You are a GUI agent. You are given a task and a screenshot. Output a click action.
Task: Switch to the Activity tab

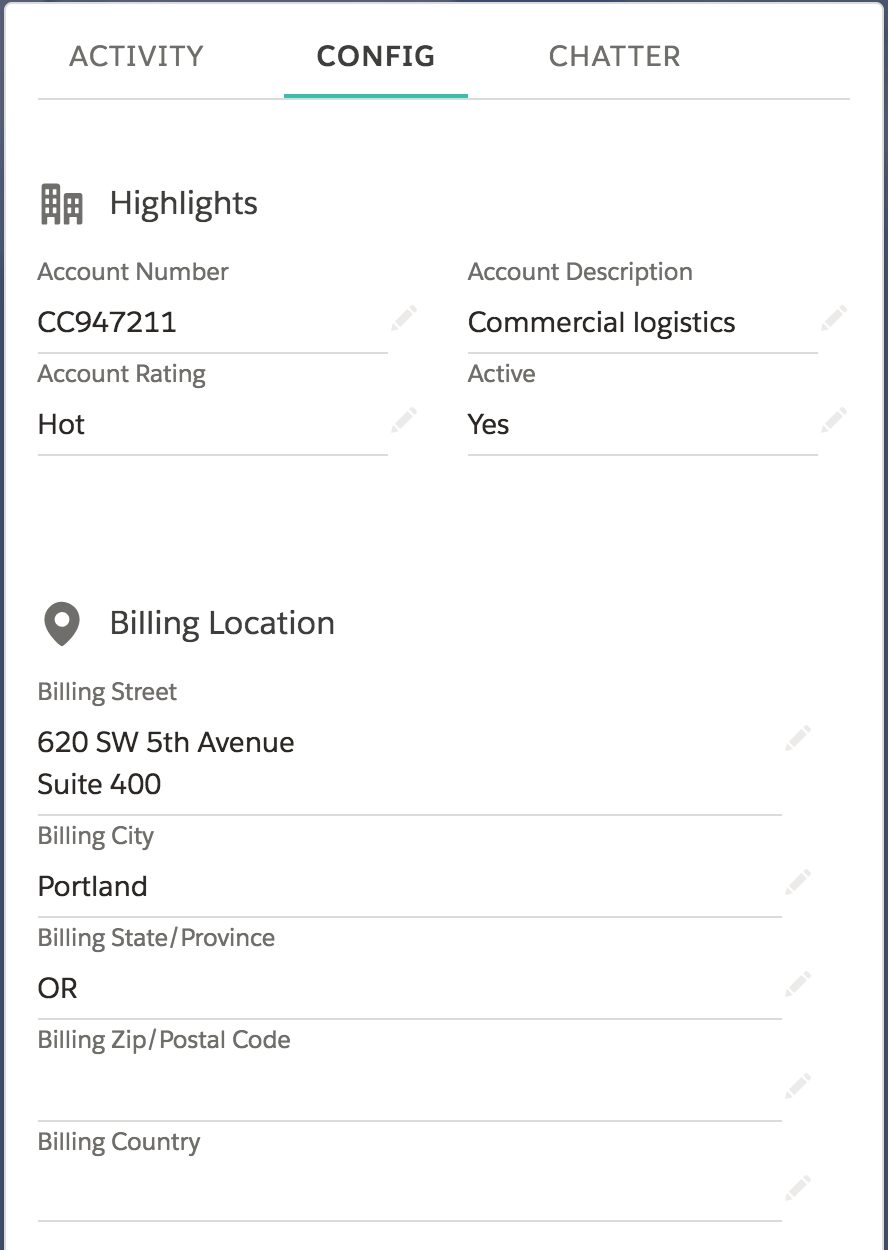coord(136,56)
